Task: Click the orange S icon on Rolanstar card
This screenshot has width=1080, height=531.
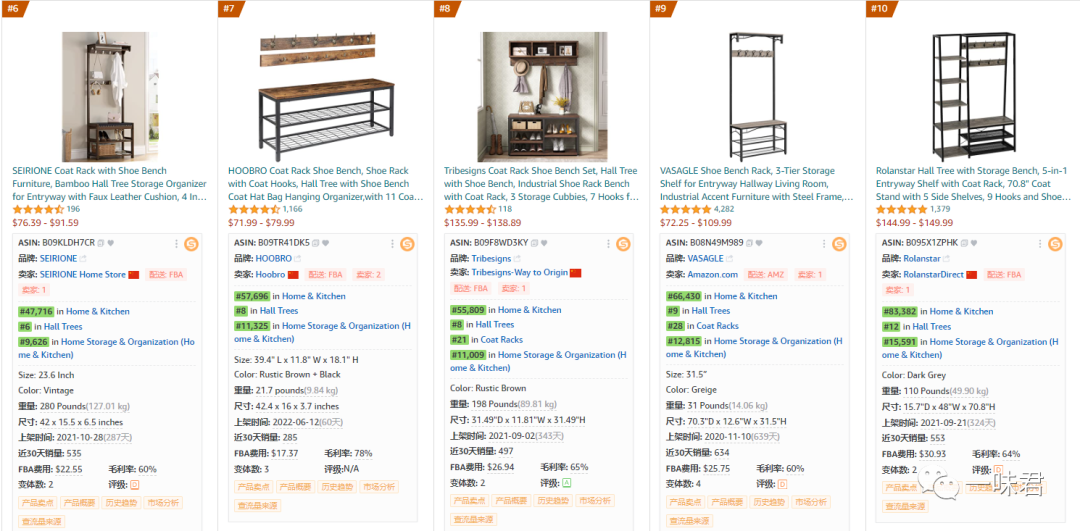Action: 1055,243
